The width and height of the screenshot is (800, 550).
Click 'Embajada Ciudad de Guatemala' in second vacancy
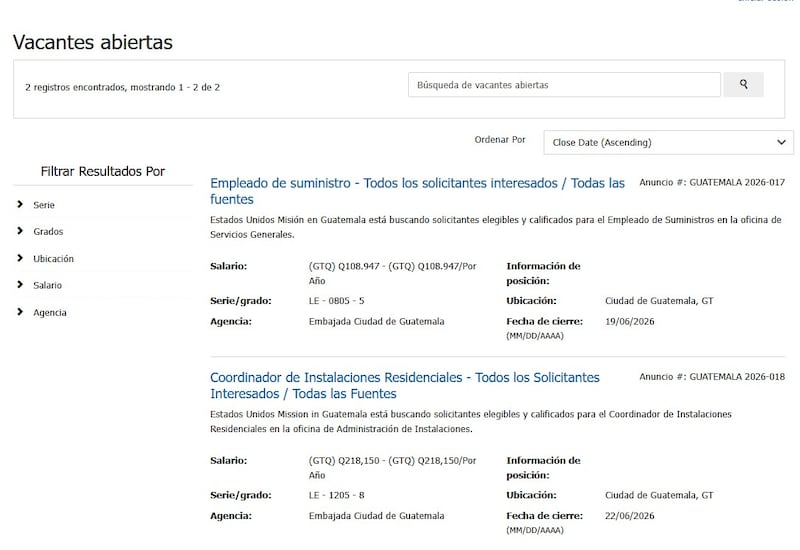tap(377, 516)
